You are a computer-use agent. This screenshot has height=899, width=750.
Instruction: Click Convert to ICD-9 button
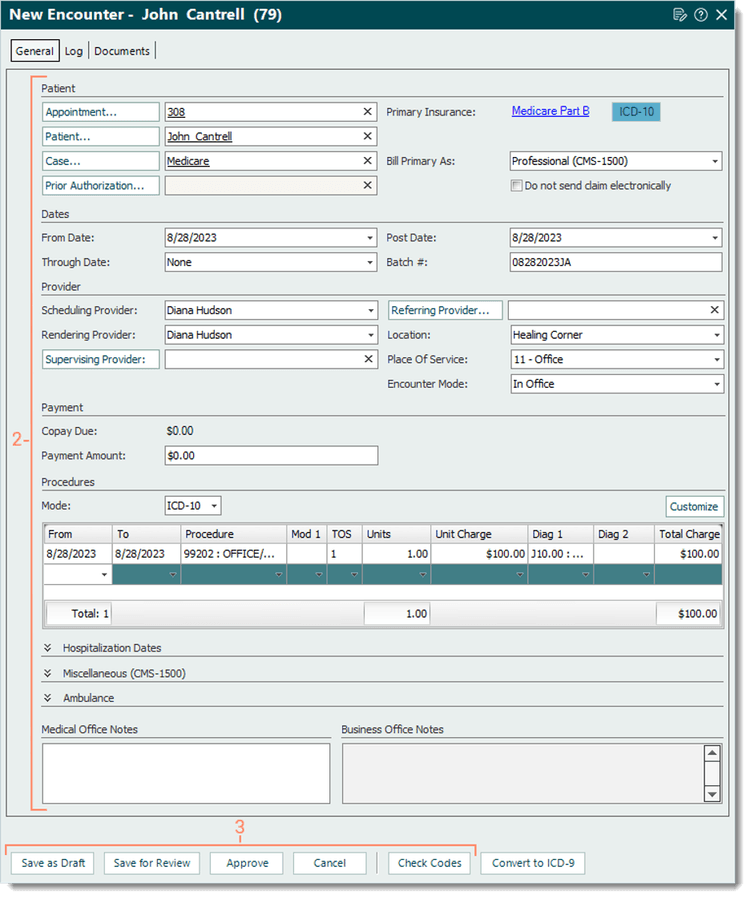tap(533, 863)
